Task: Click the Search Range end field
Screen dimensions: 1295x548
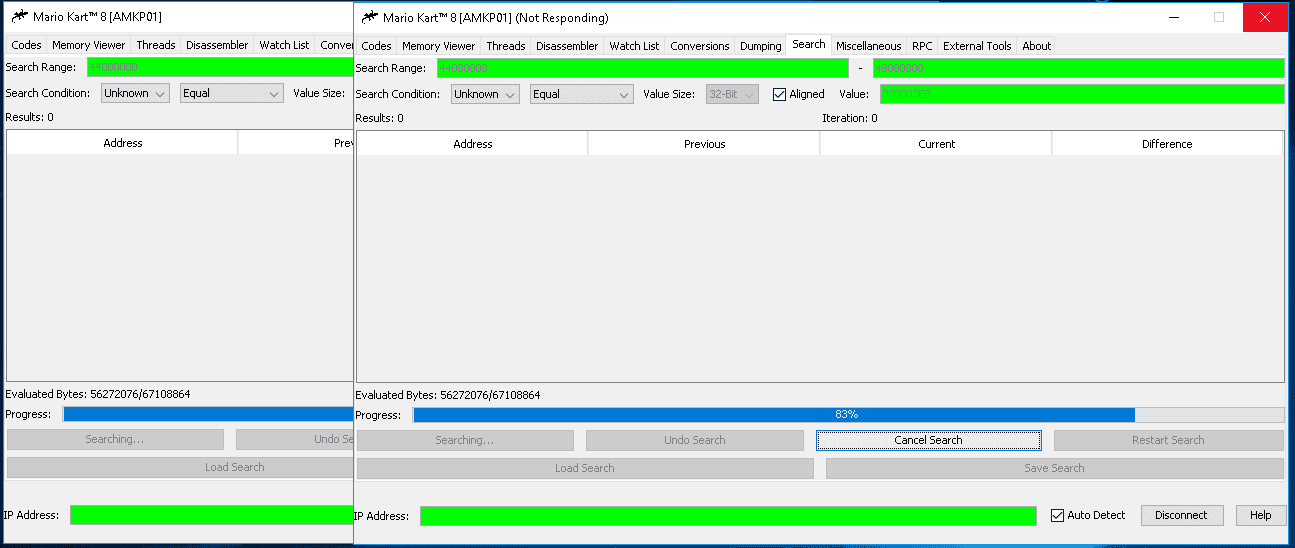Action: pos(1078,68)
